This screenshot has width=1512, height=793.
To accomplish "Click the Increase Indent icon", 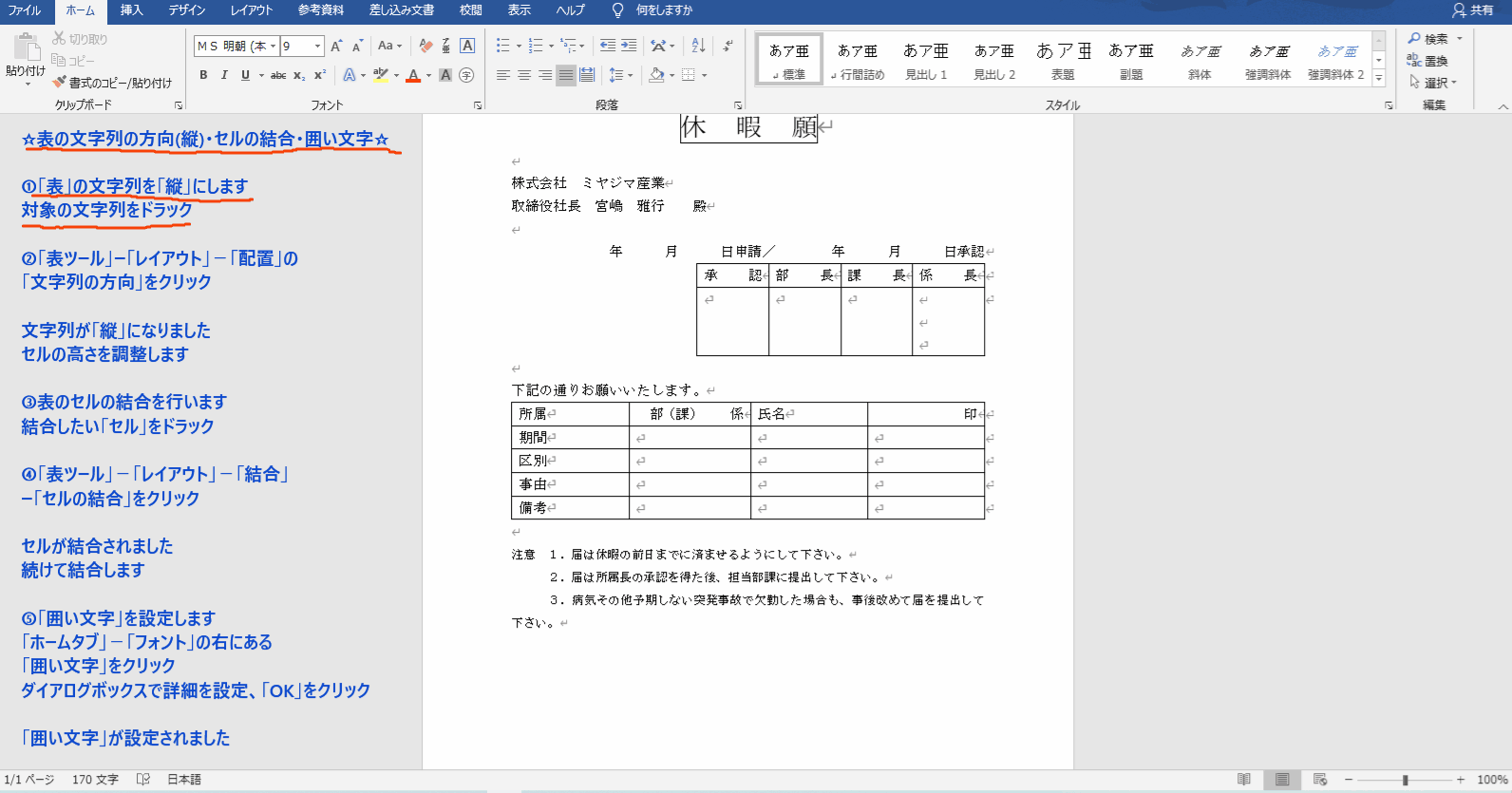I will (629, 46).
